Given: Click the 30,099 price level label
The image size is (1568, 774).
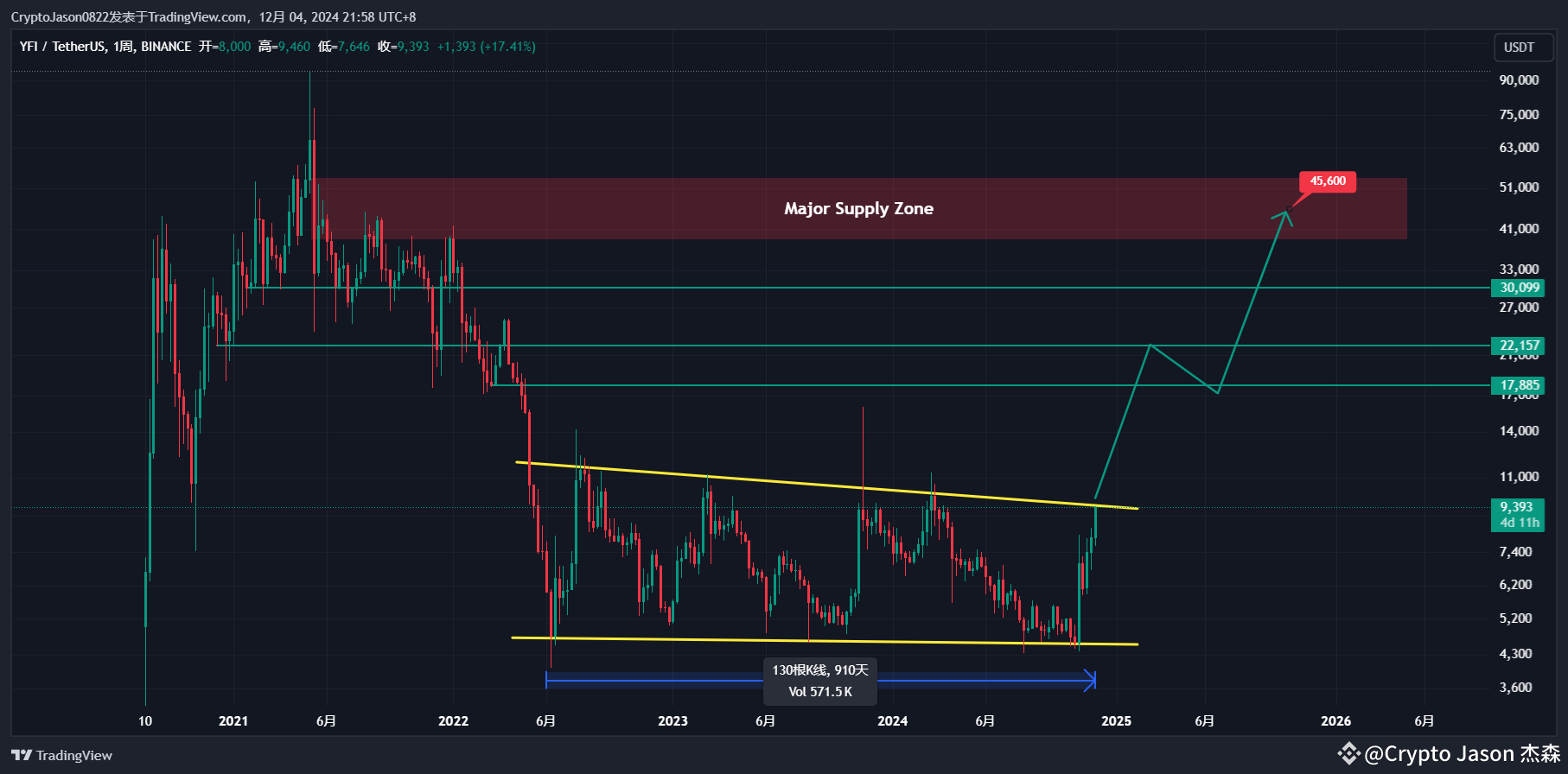Looking at the screenshot, I should [1518, 288].
